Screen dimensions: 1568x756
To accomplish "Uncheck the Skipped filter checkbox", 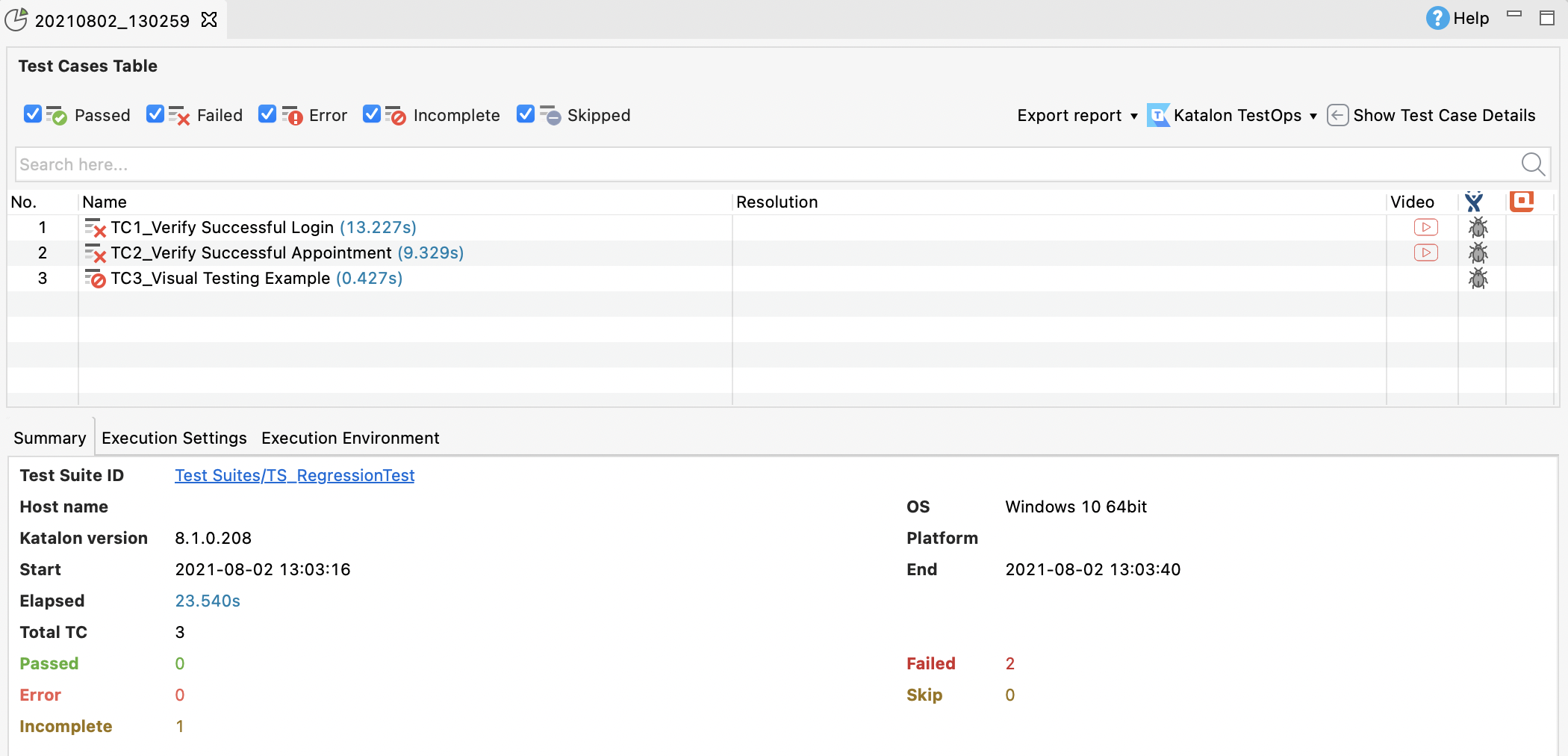I will click(x=526, y=114).
